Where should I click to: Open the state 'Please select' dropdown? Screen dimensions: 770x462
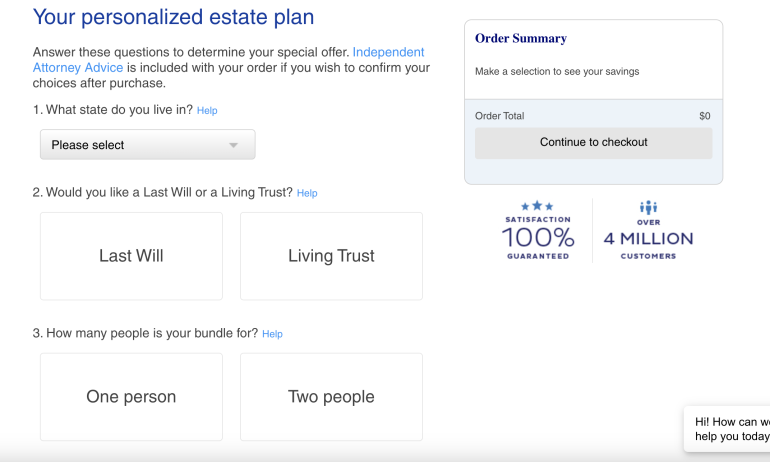click(x=147, y=145)
